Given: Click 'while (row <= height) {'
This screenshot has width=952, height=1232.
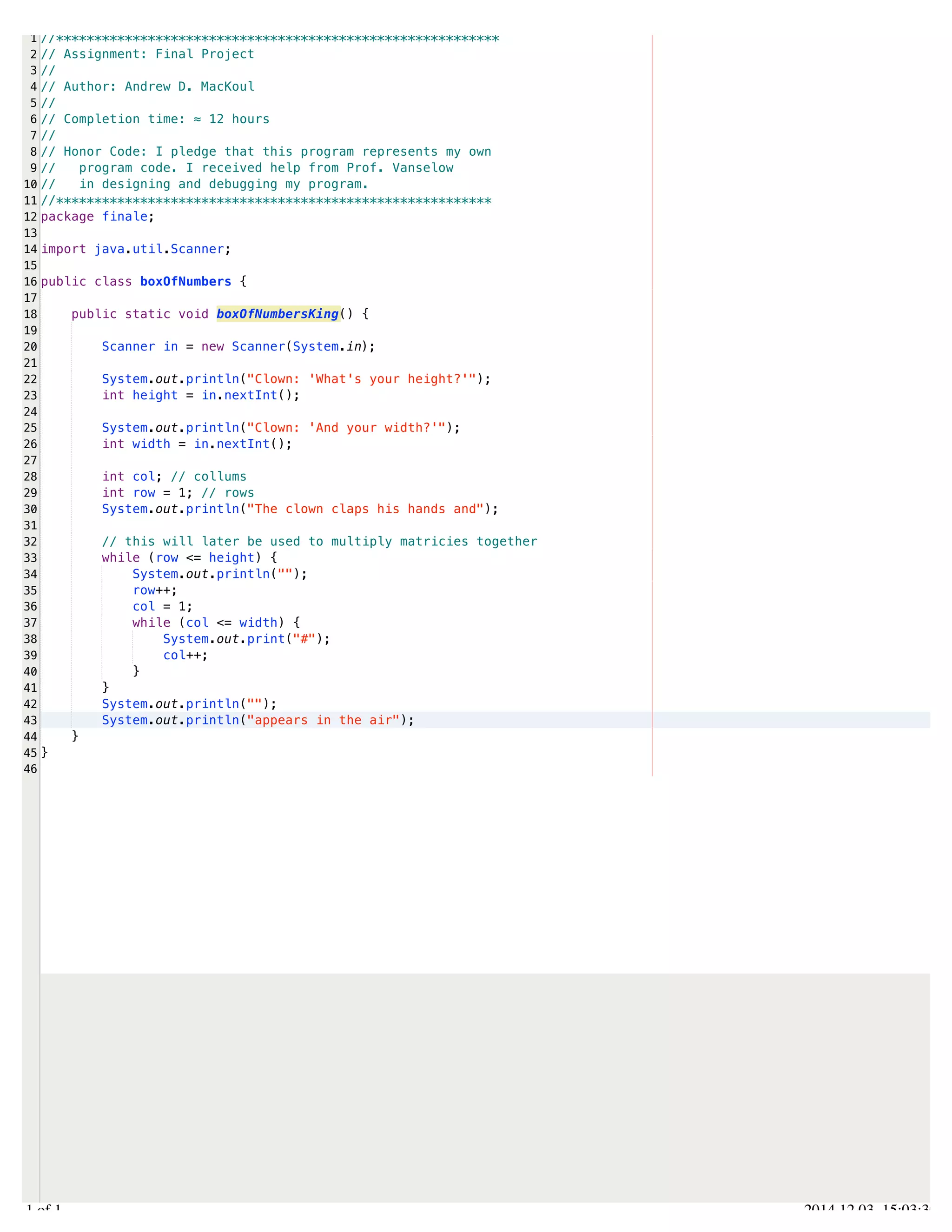Looking at the screenshot, I should [190, 558].
